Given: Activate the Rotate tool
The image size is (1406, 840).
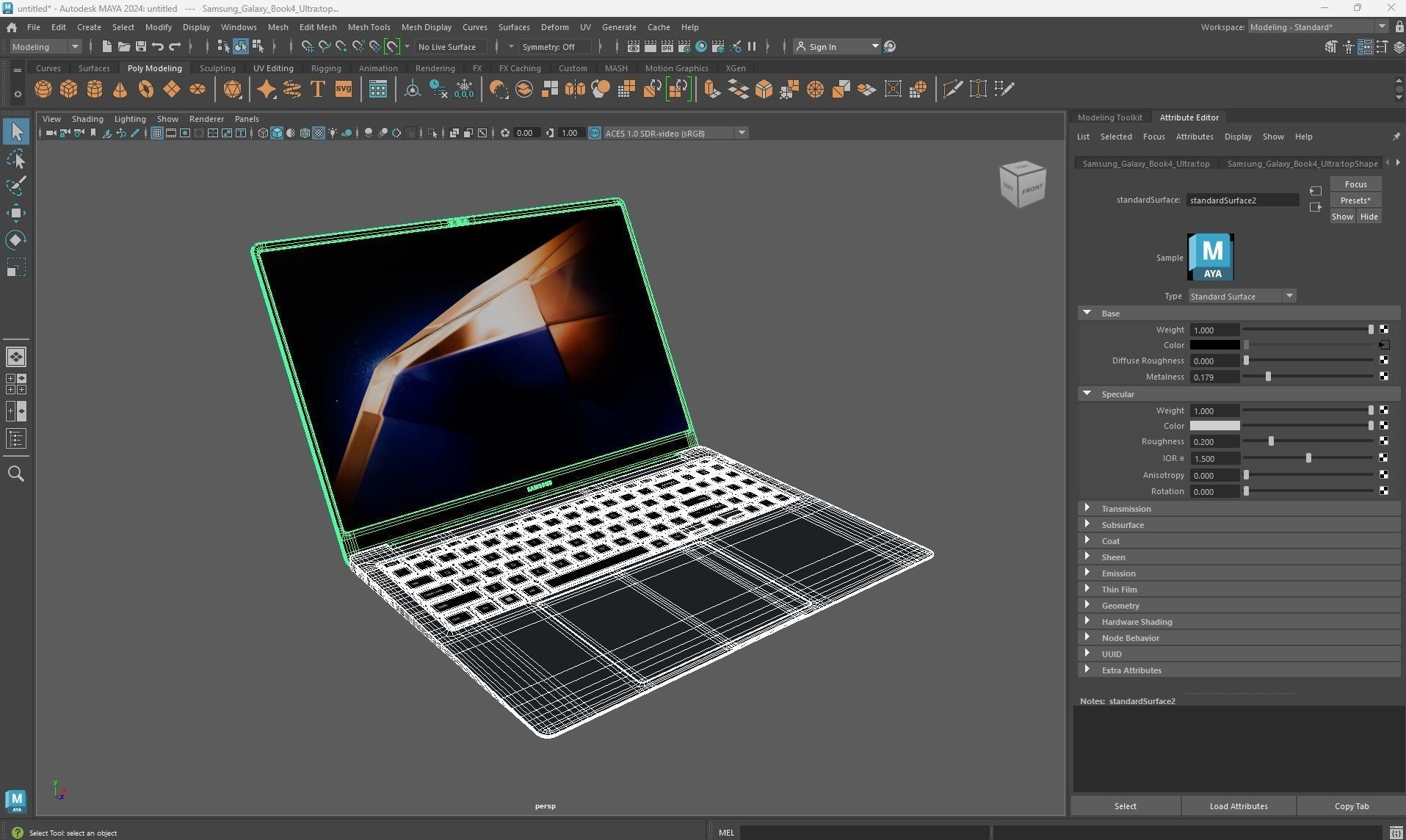Looking at the screenshot, I should coord(16,240).
